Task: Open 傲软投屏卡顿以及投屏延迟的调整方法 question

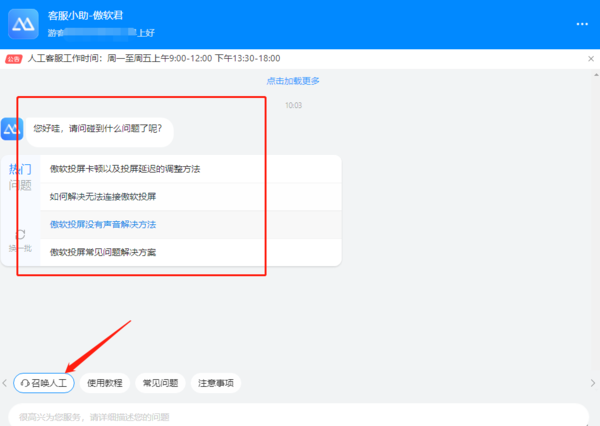Action: click(x=125, y=169)
